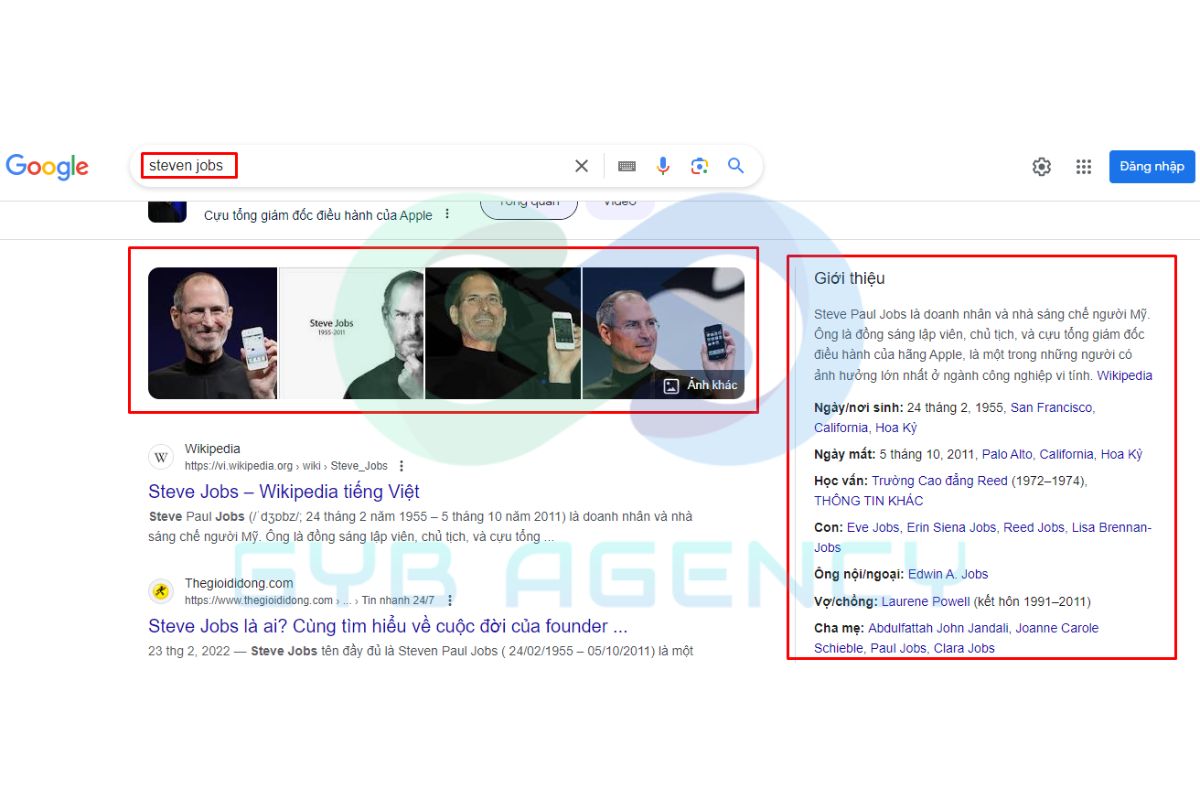The image size is (1200, 800).
Task: Open settings gear icon
Action: pos(1041,167)
